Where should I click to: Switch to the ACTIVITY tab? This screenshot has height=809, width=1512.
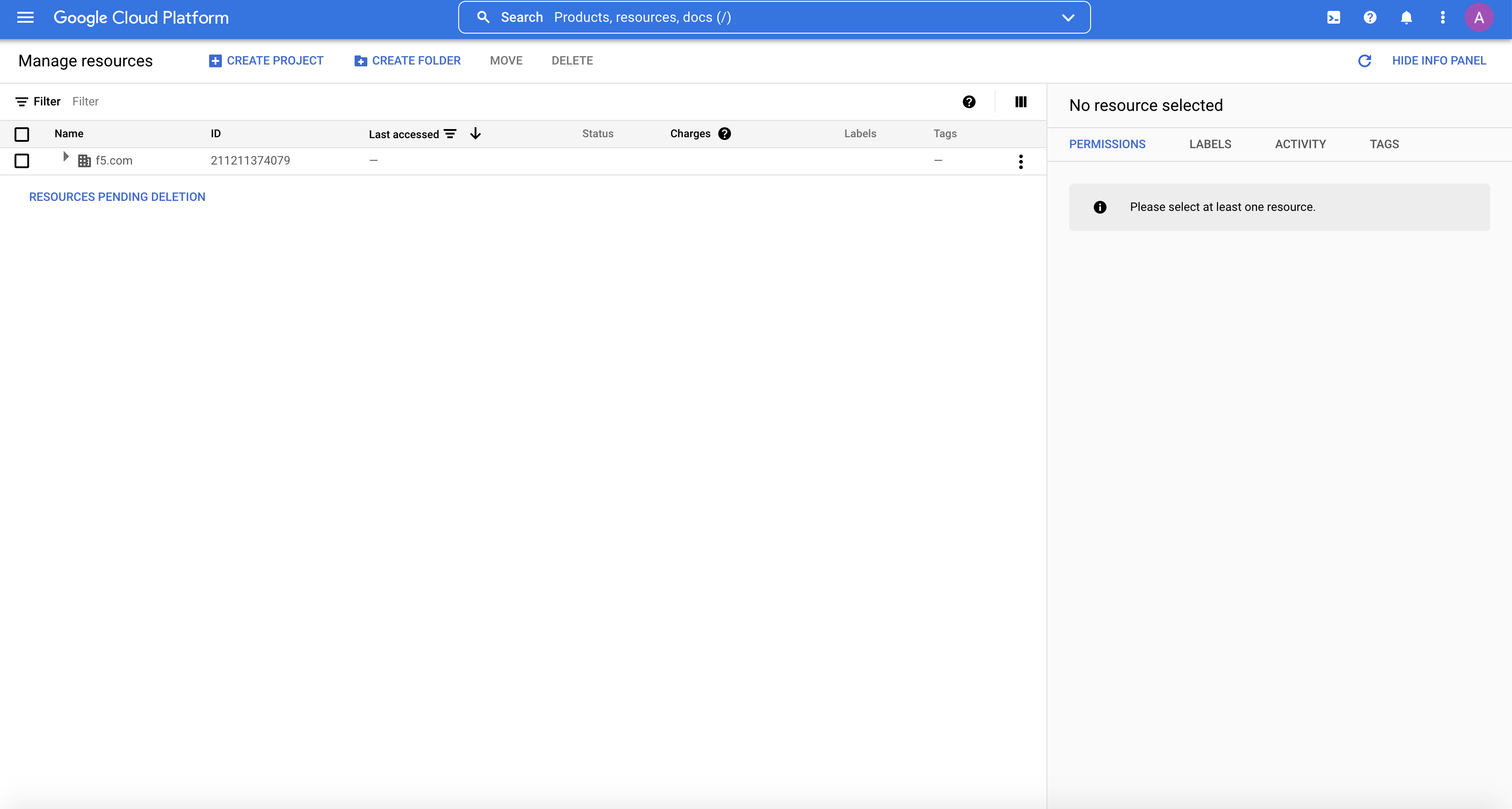tap(1300, 144)
